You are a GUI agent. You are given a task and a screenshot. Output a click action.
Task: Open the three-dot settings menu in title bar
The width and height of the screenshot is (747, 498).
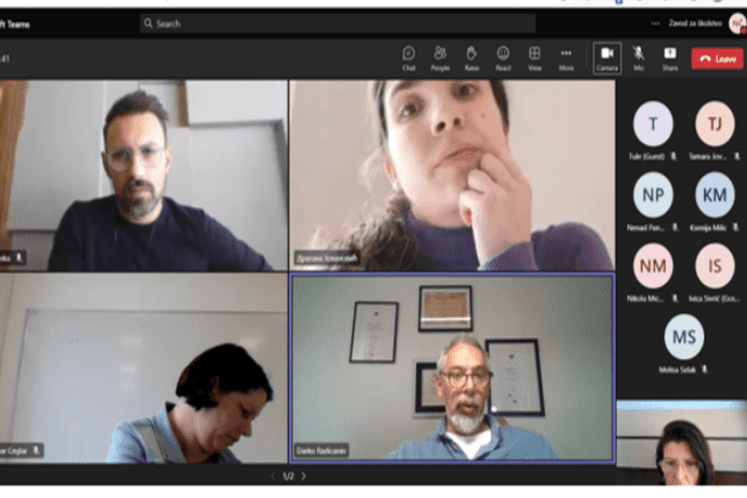[x=656, y=23]
